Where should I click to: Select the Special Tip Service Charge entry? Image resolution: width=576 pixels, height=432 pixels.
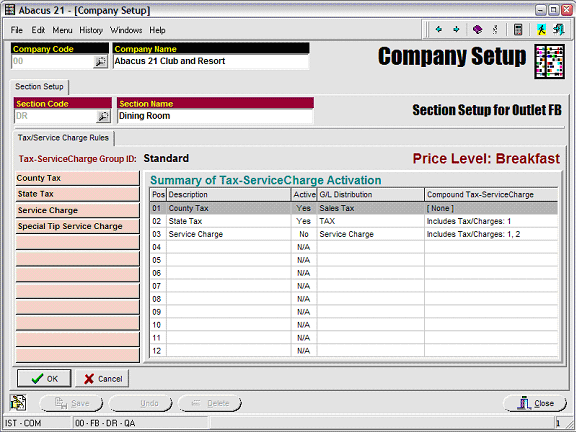(x=78, y=226)
